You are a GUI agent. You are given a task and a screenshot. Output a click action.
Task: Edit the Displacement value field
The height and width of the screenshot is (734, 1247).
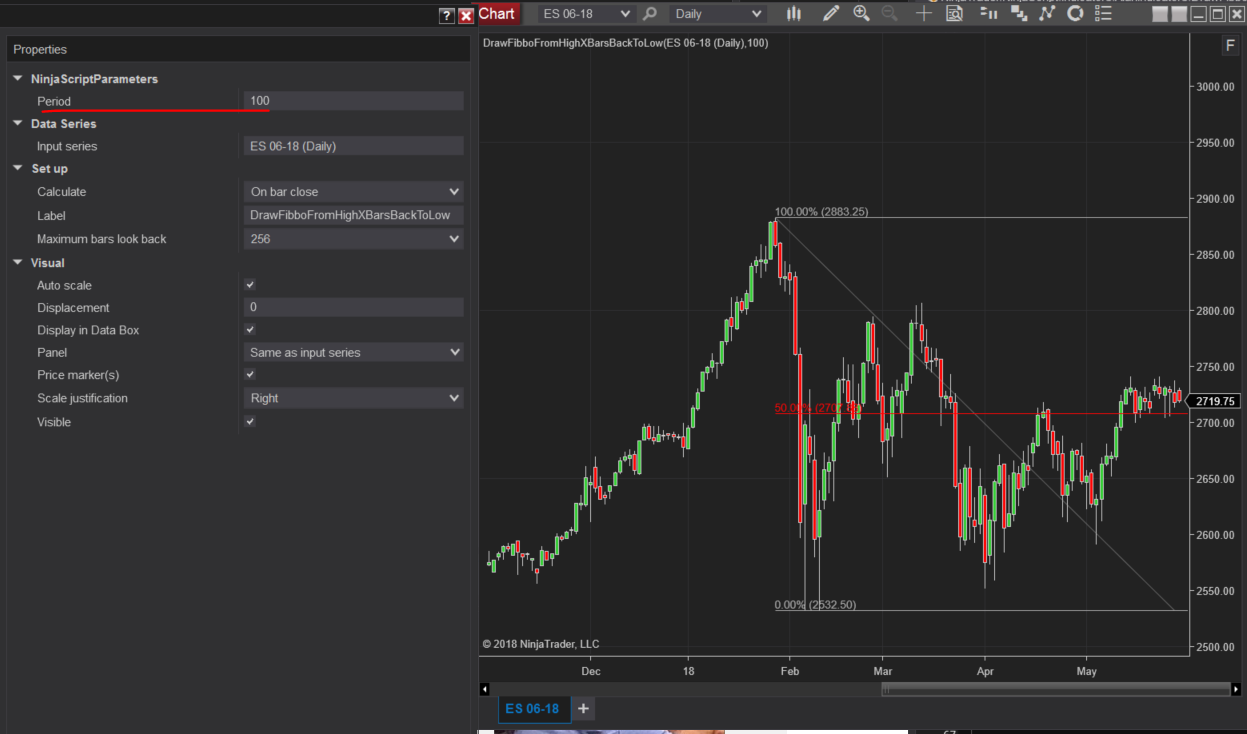coord(353,307)
